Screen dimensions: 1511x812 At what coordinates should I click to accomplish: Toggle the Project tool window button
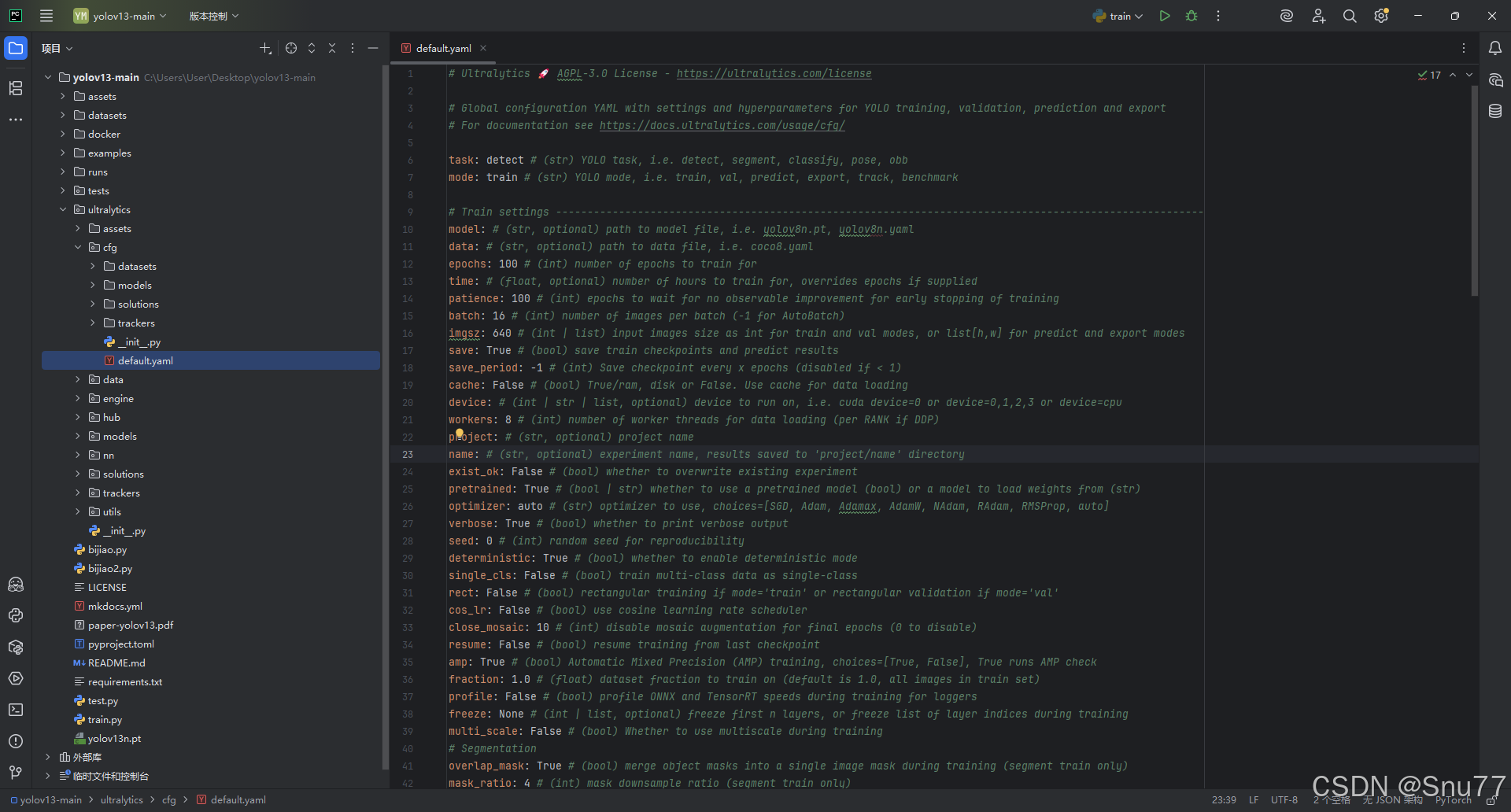pos(16,48)
